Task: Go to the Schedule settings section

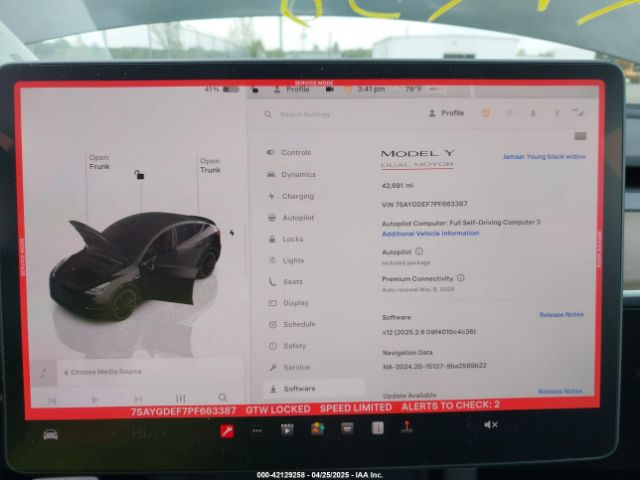Action: click(x=292, y=324)
